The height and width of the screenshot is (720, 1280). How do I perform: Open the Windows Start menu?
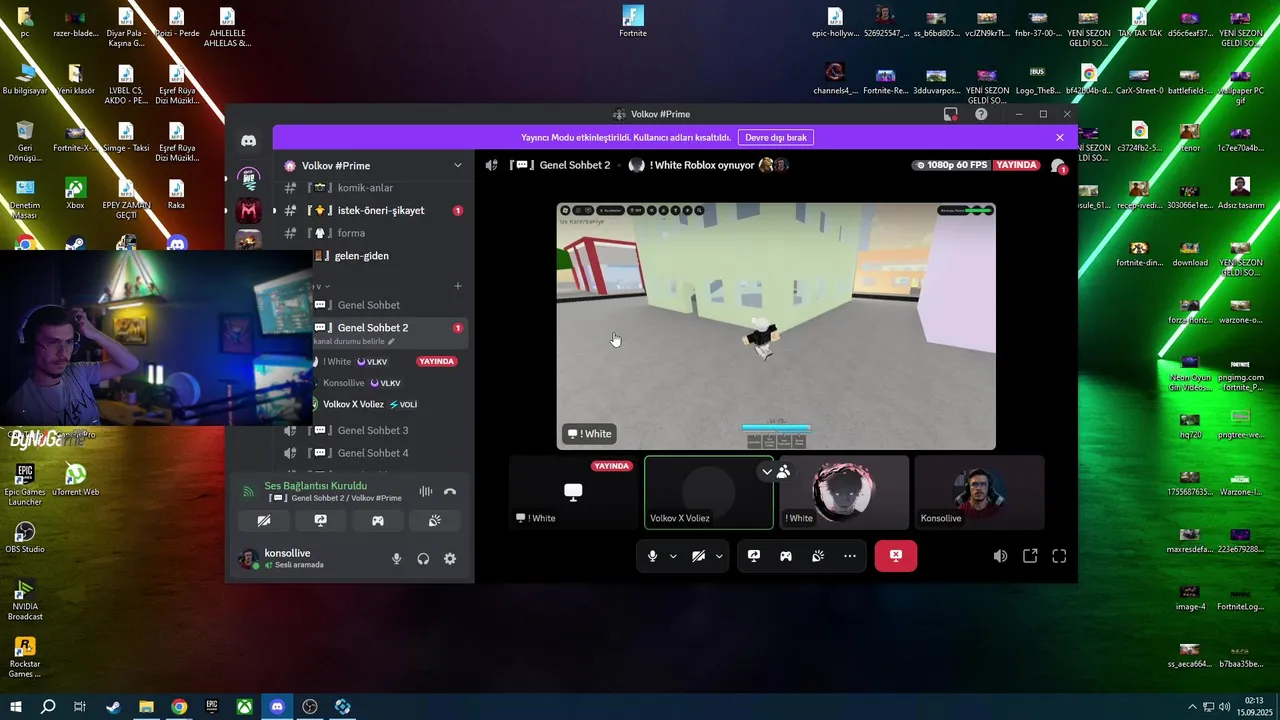15,707
